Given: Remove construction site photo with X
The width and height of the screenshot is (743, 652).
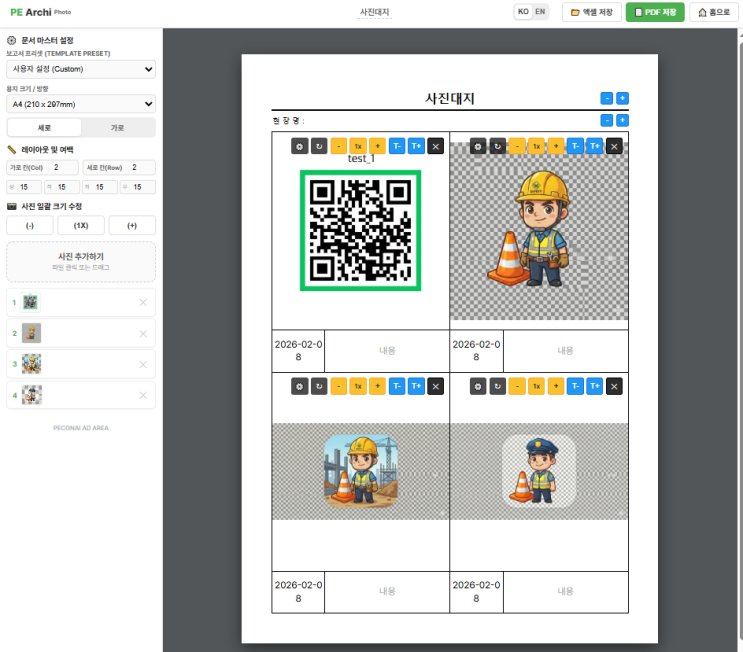Looking at the screenshot, I should coord(435,386).
